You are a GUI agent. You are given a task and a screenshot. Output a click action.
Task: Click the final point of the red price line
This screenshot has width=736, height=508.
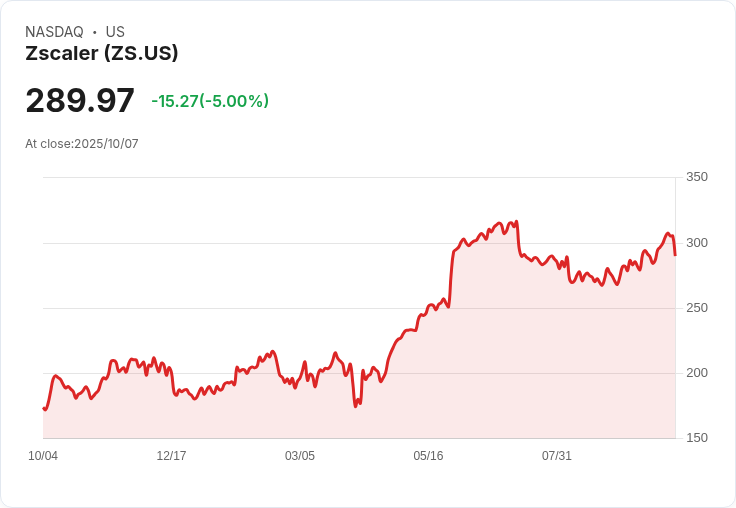click(675, 255)
